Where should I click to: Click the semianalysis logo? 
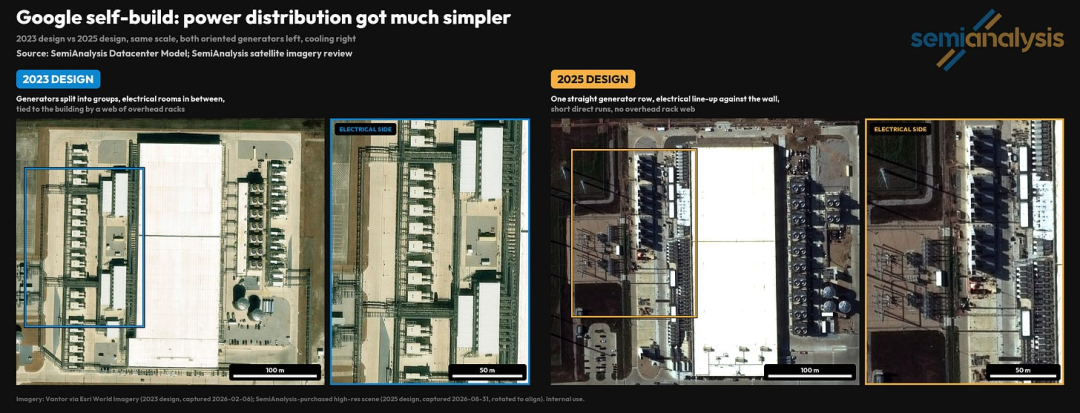pos(987,39)
